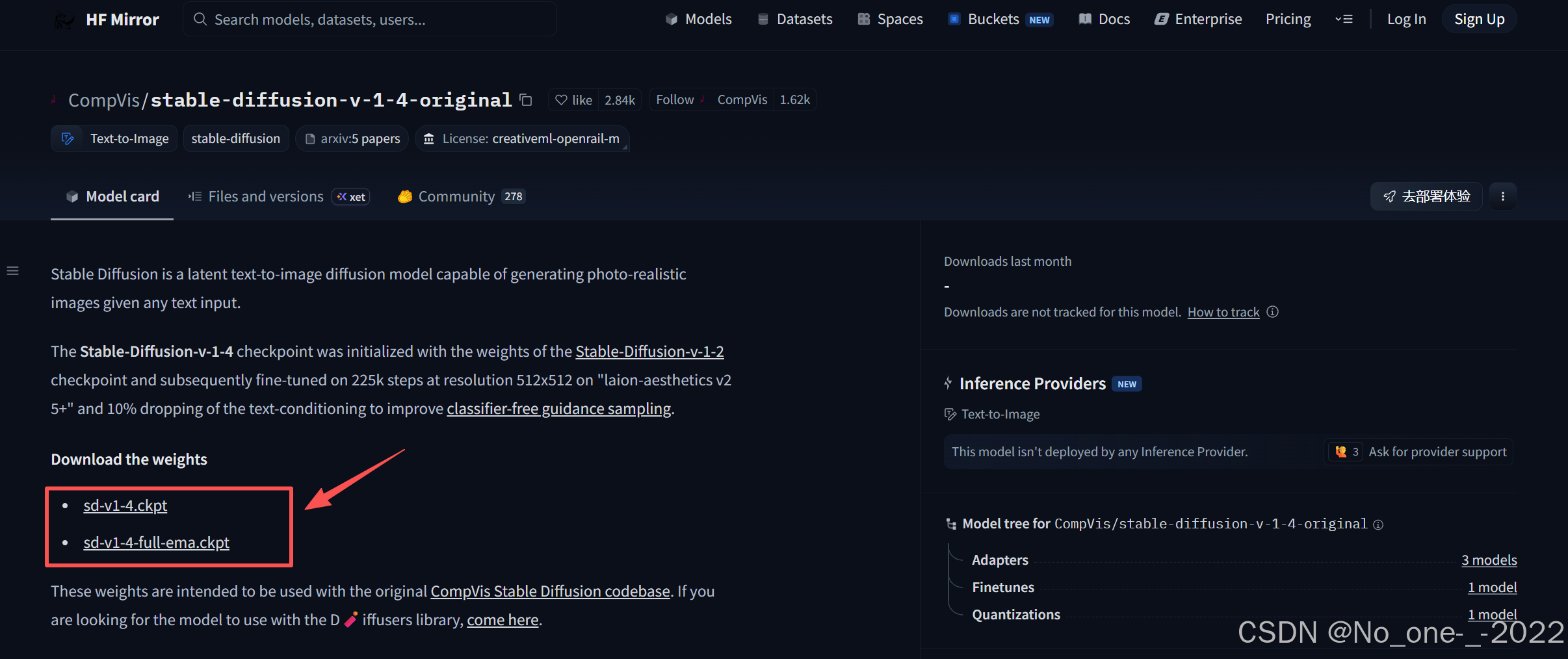The height and width of the screenshot is (659, 1568).
Task: Click the Datasets icon in navigation
Action: [763, 19]
